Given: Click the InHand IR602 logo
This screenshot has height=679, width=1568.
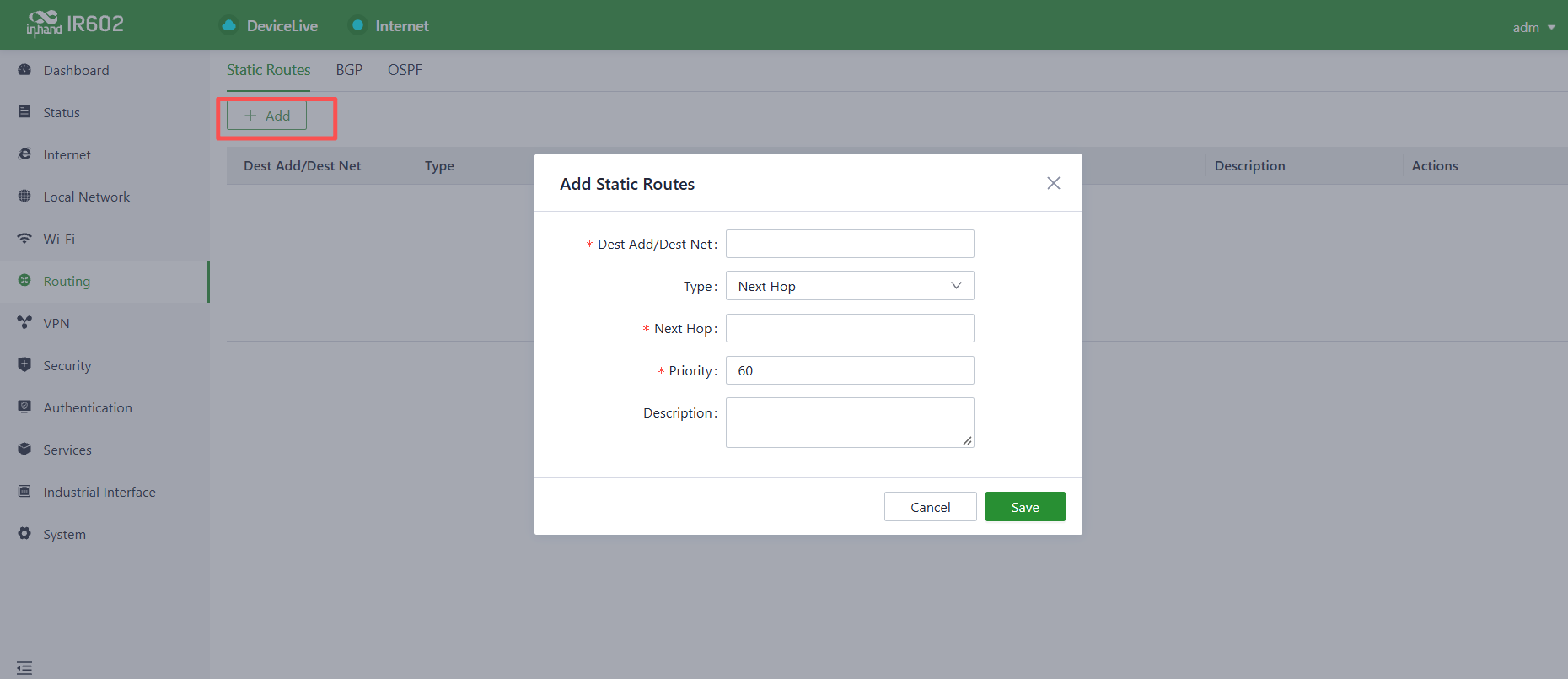Looking at the screenshot, I should (x=75, y=24).
